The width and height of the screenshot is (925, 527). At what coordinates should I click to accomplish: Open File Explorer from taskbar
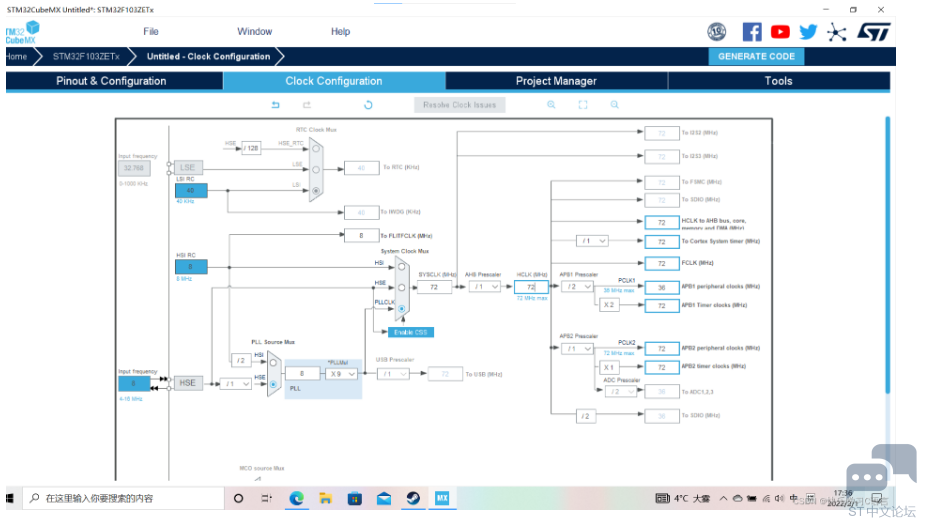[325, 499]
